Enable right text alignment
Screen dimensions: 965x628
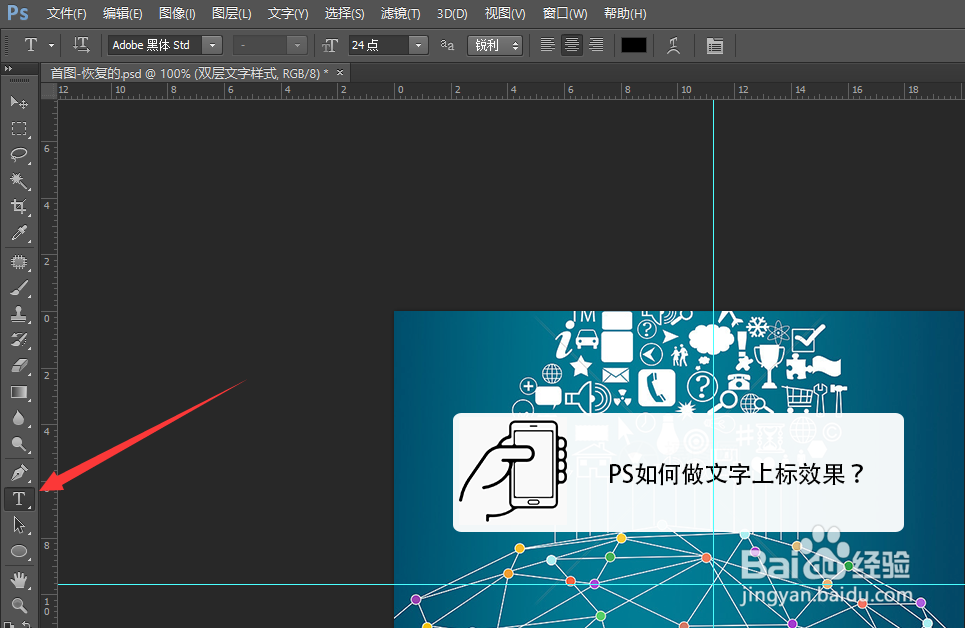pos(596,45)
